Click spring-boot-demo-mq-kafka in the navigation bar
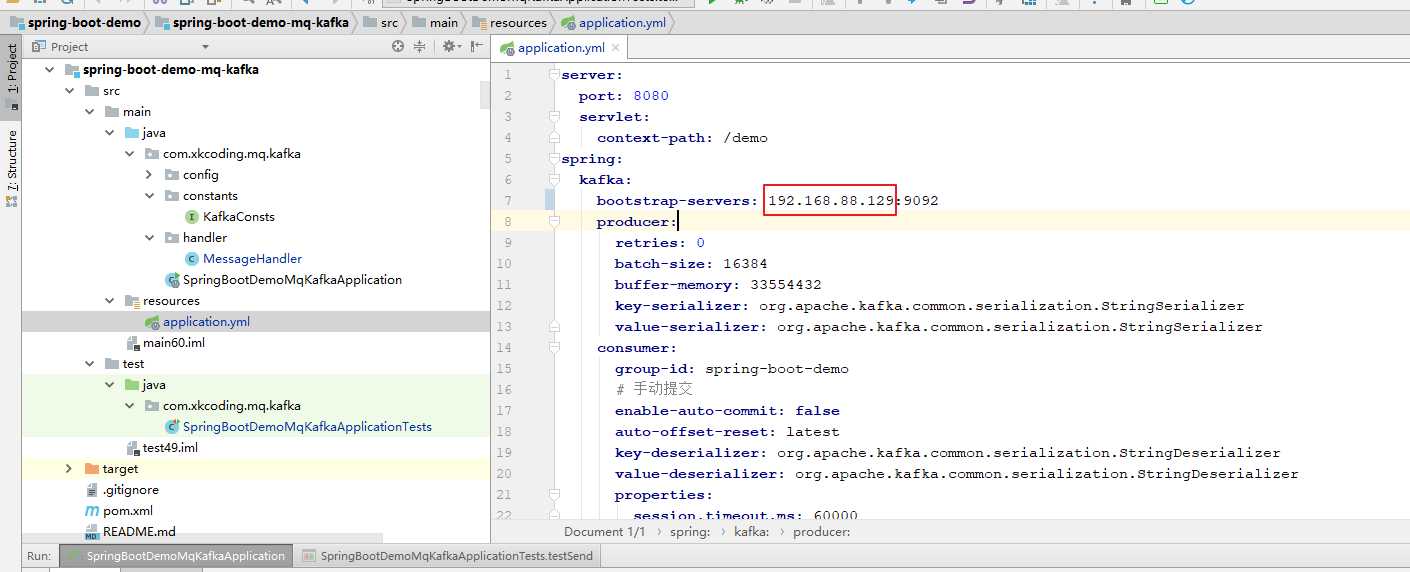1410x572 pixels. pos(251,22)
